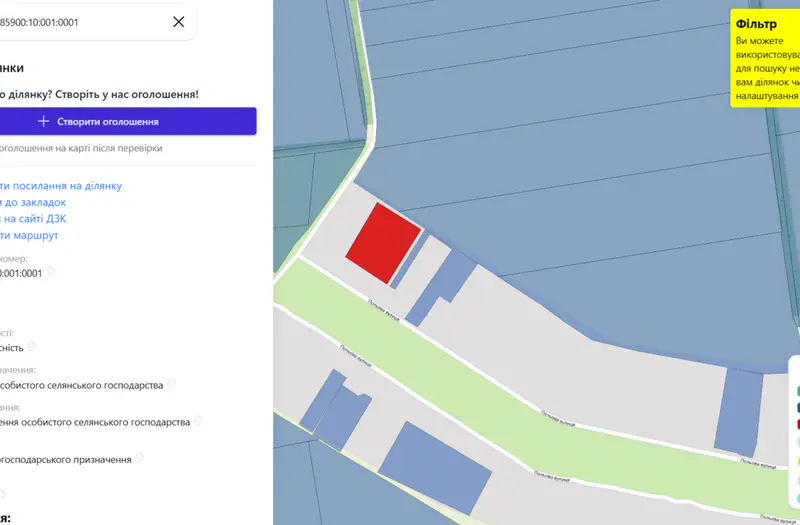This screenshot has width=800, height=525.
Task: Copy the cadastral number 001:0001 value icon
Action: 50,271
